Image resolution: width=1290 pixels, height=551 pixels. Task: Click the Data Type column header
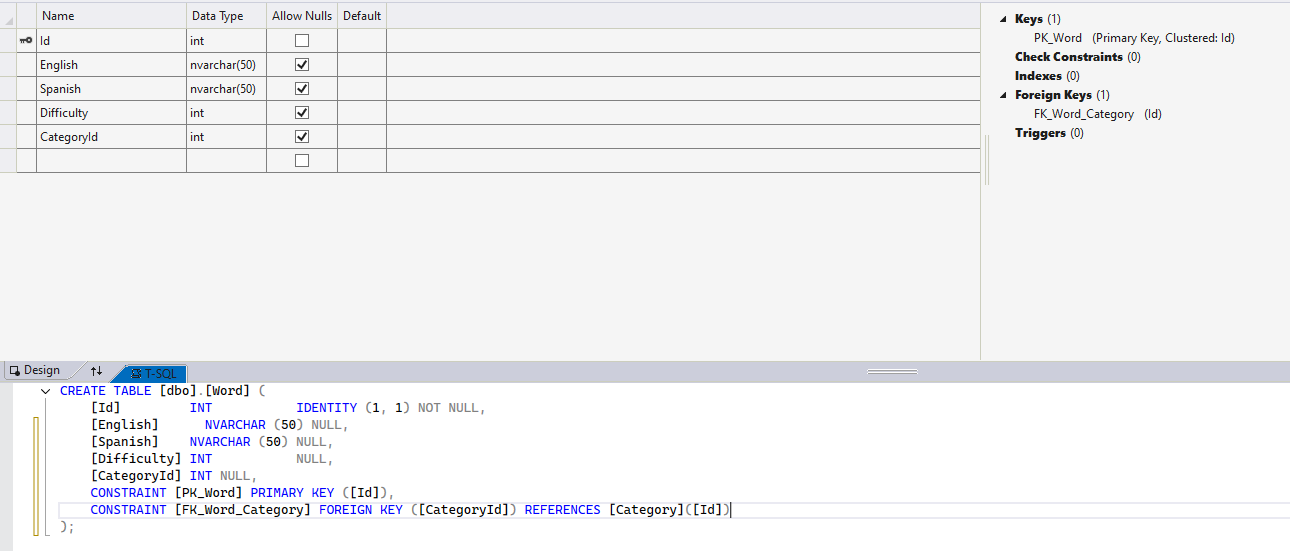(226, 16)
